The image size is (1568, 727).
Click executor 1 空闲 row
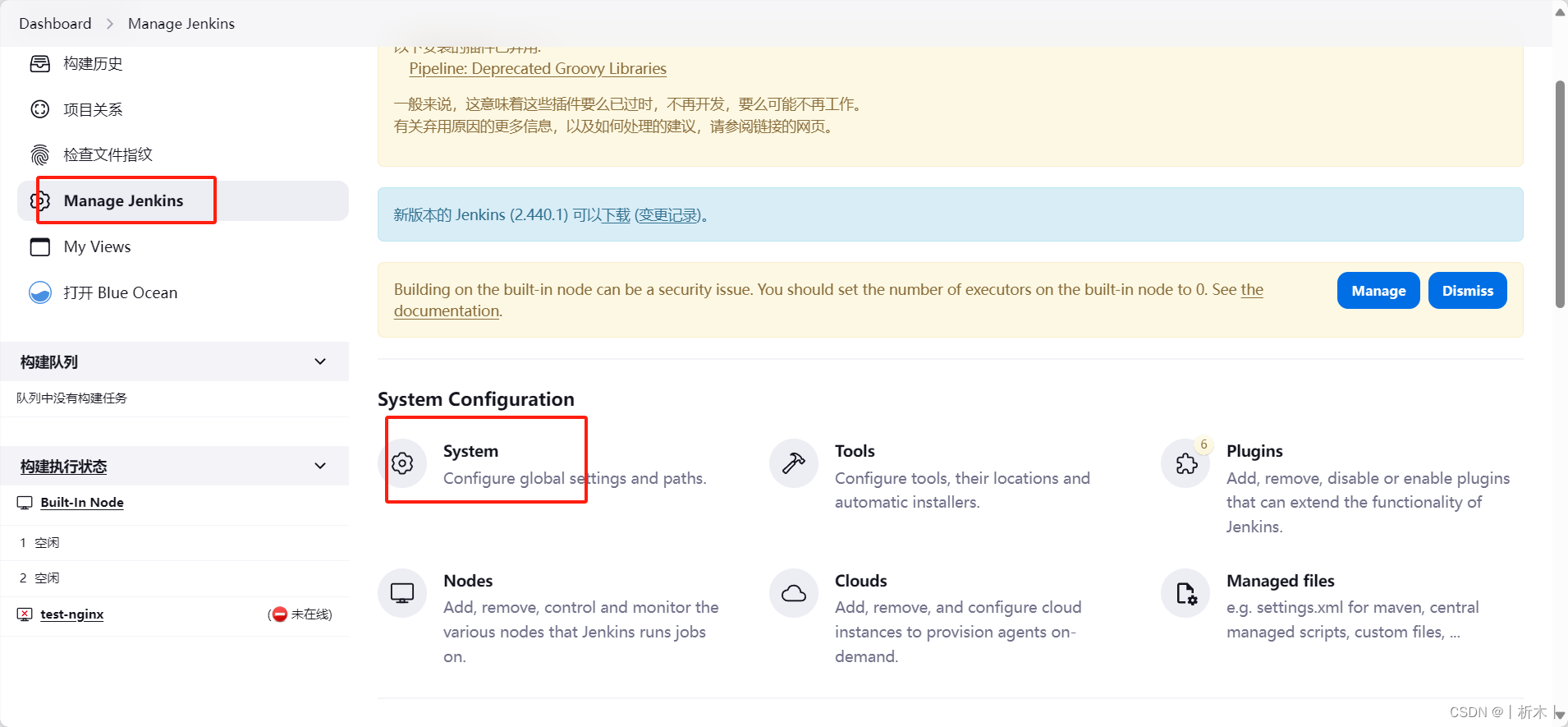[x=174, y=543]
